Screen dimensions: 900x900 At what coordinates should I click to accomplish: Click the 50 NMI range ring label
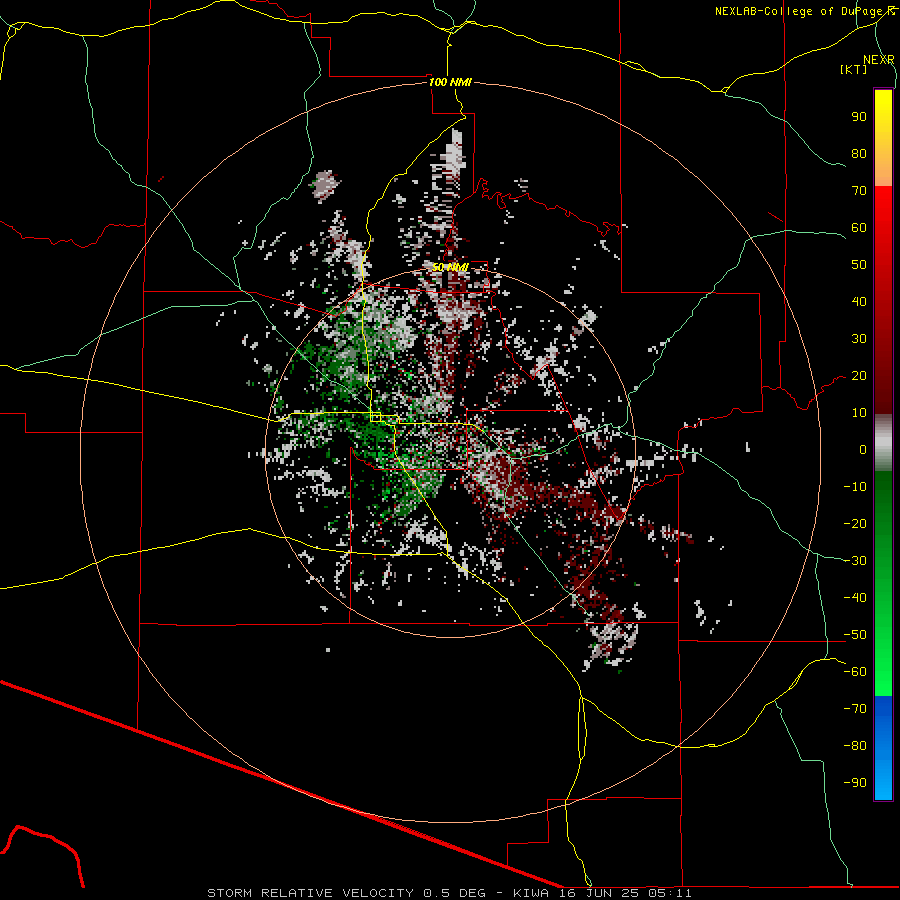450,267
